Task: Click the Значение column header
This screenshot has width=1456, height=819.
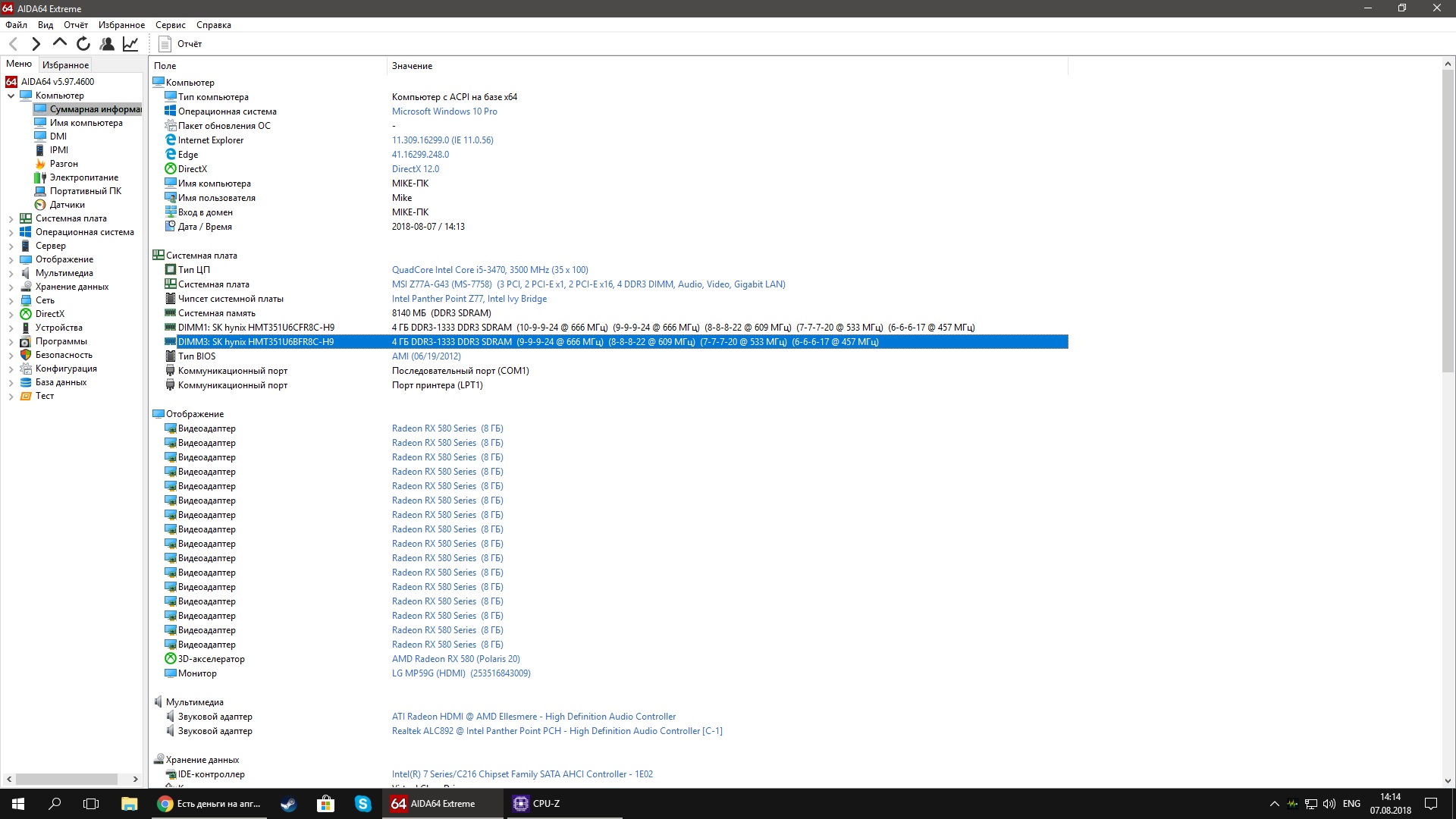Action: [412, 66]
